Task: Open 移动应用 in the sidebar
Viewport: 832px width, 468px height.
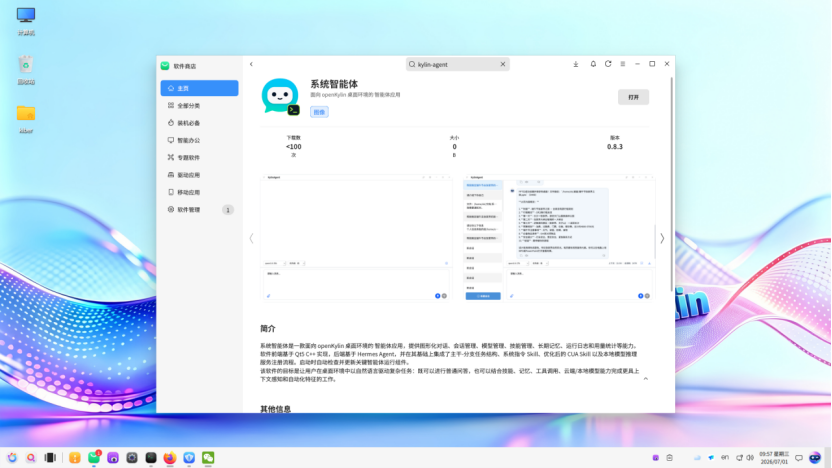Action: coord(200,192)
